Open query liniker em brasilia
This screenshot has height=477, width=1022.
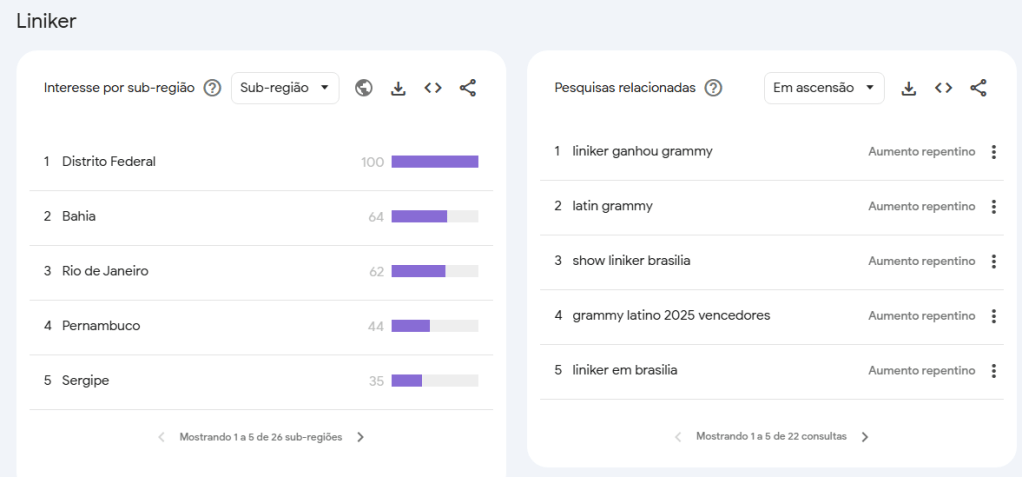pos(624,370)
